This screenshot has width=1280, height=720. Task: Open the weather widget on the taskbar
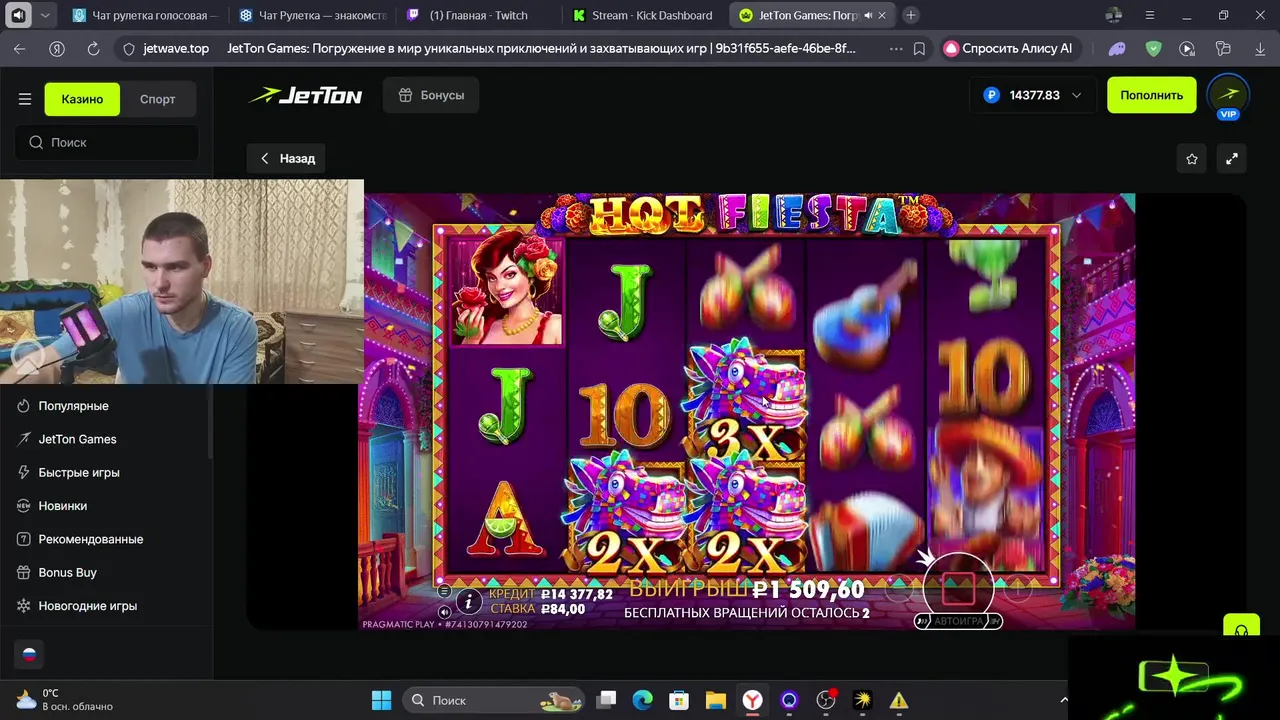pyautogui.click(x=64, y=700)
